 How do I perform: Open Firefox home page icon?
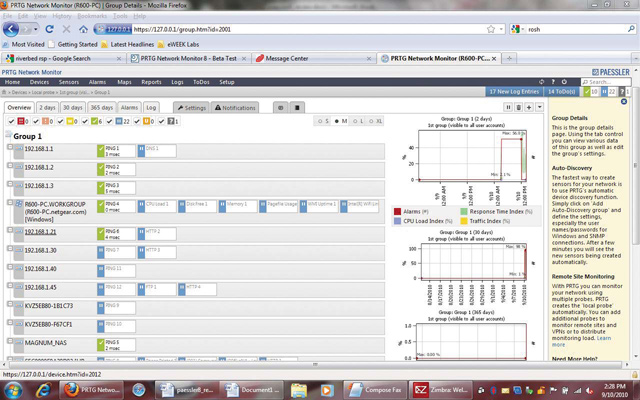point(83,29)
